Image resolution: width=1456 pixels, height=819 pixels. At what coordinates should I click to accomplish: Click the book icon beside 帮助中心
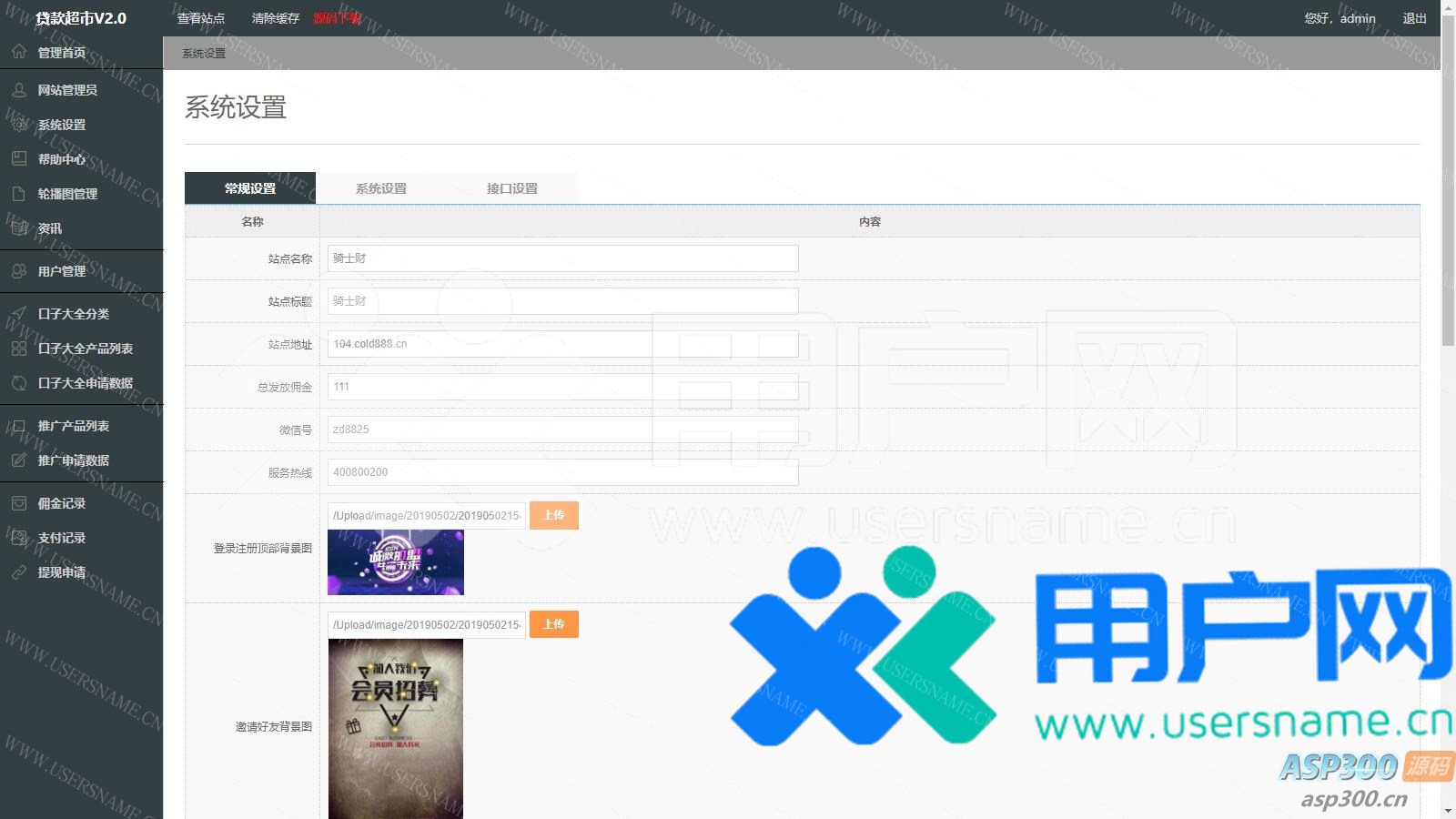[19, 159]
